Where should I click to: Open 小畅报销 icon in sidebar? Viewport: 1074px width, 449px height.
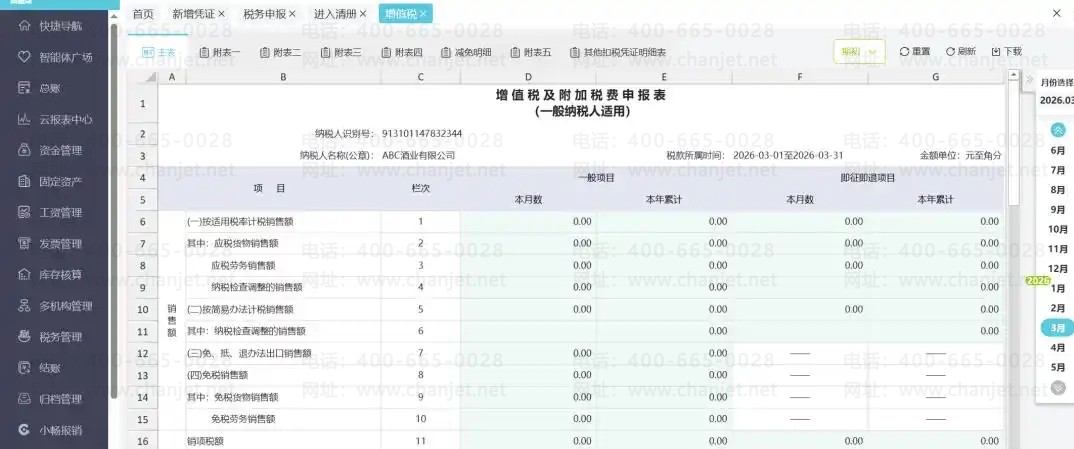click(24, 431)
